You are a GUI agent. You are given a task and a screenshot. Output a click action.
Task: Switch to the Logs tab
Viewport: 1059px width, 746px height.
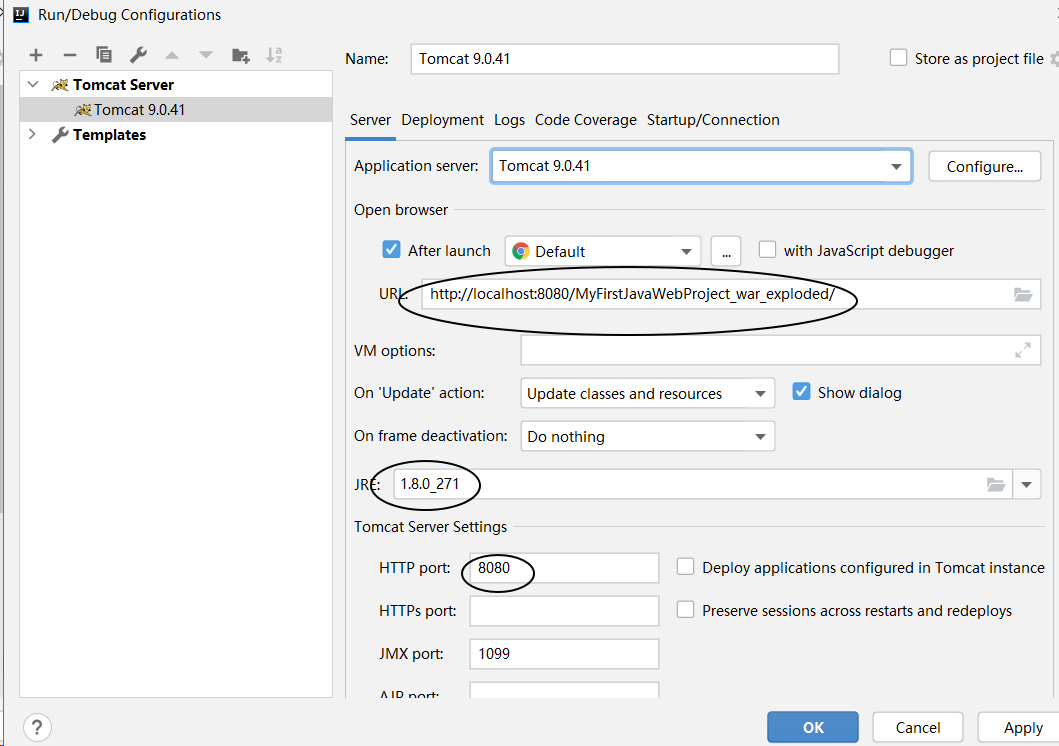[x=509, y=120]
